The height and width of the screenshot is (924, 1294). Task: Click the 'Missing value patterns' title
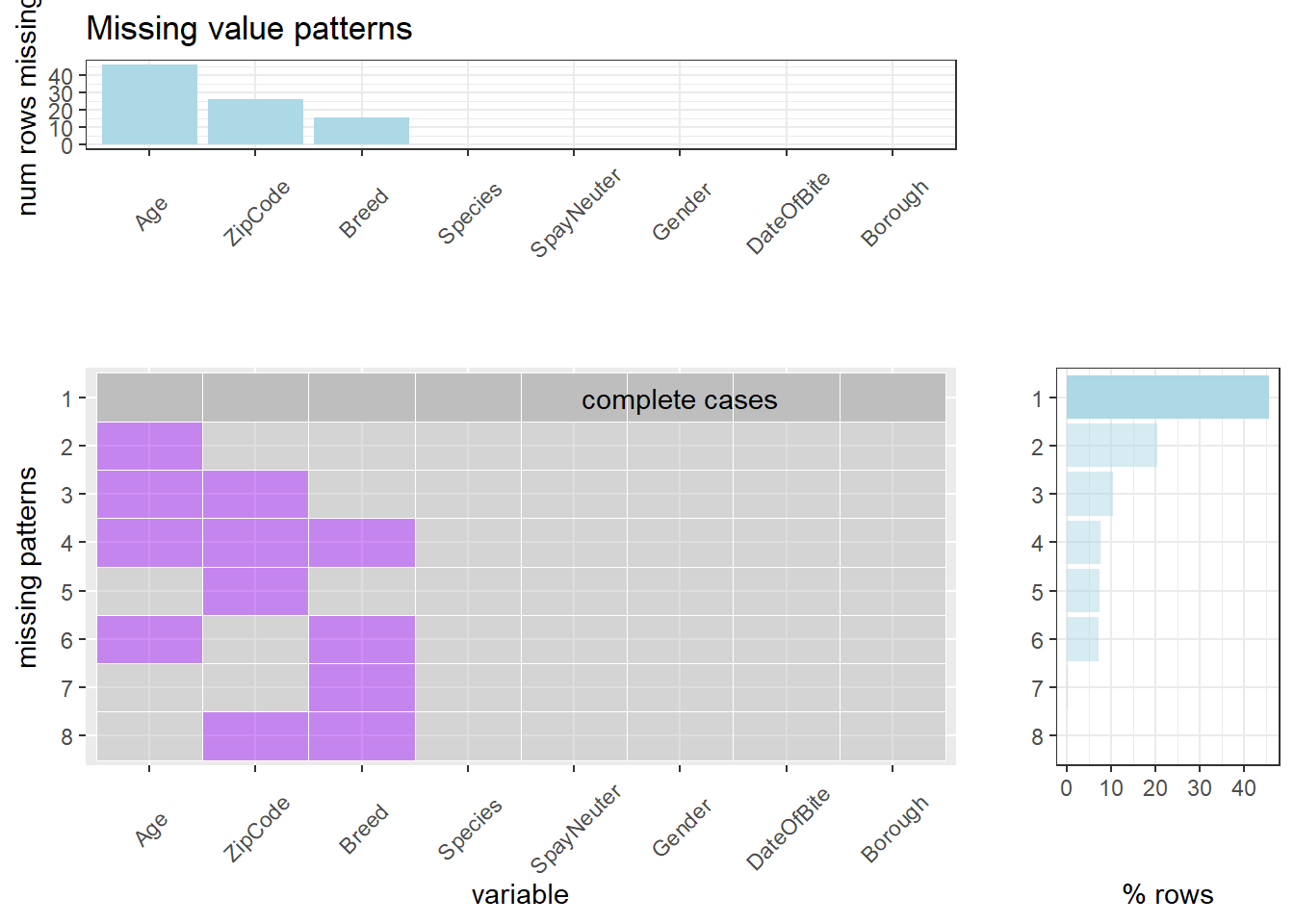[249, 29]
